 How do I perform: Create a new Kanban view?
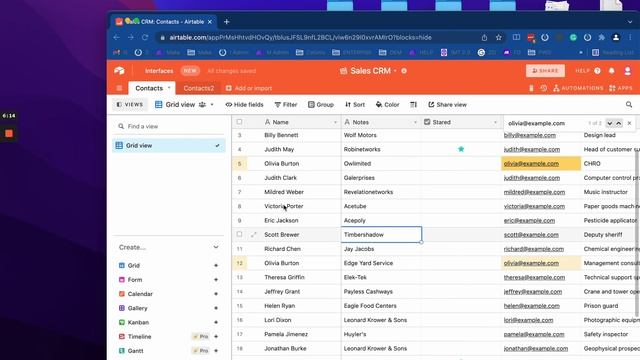click(x=169, y=322)
